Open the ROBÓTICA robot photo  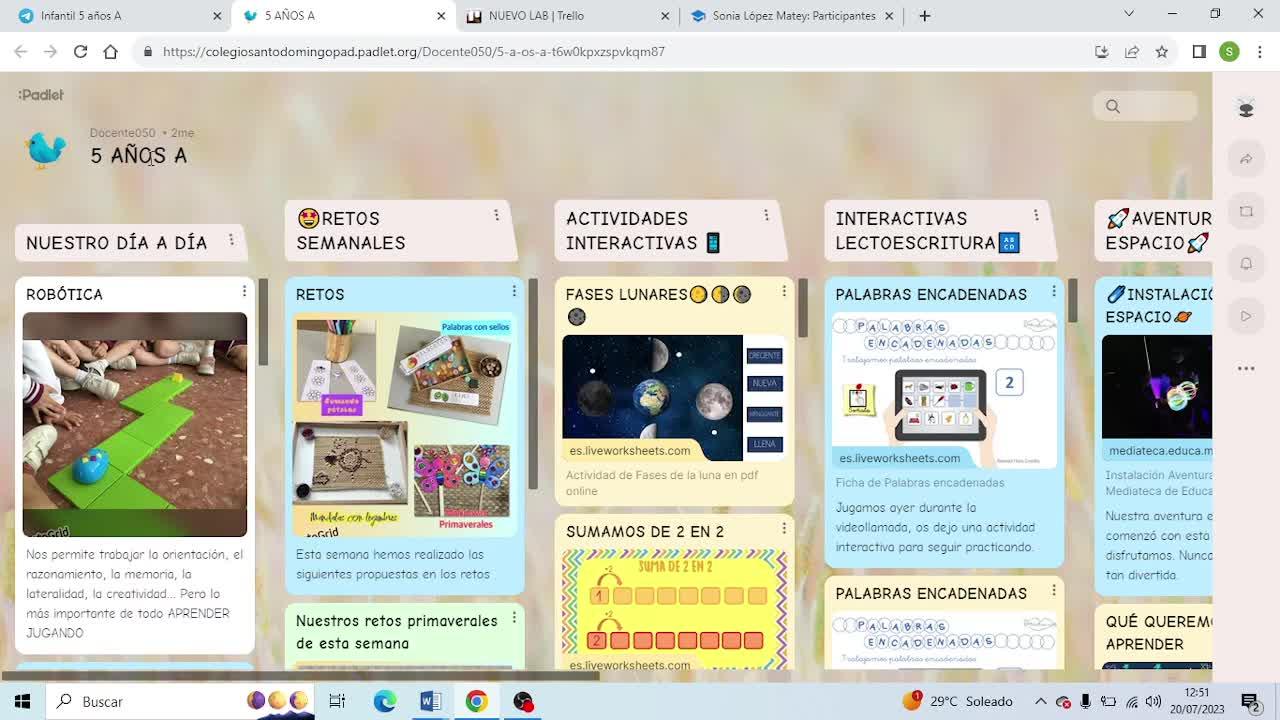(x=135, y=424)
